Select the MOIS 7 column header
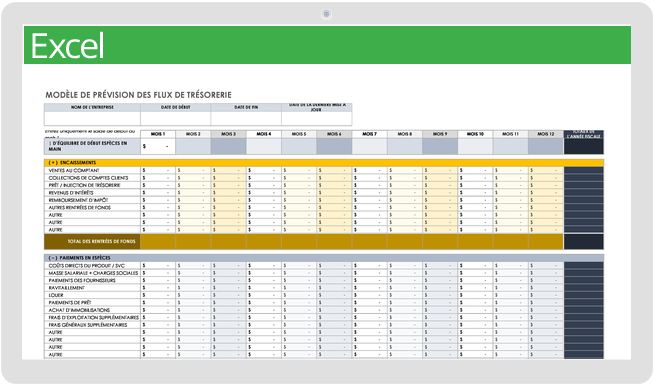Image resolution: width=654 pixels, height=385 pixels. pyautogui.click(x=370, y=134)
